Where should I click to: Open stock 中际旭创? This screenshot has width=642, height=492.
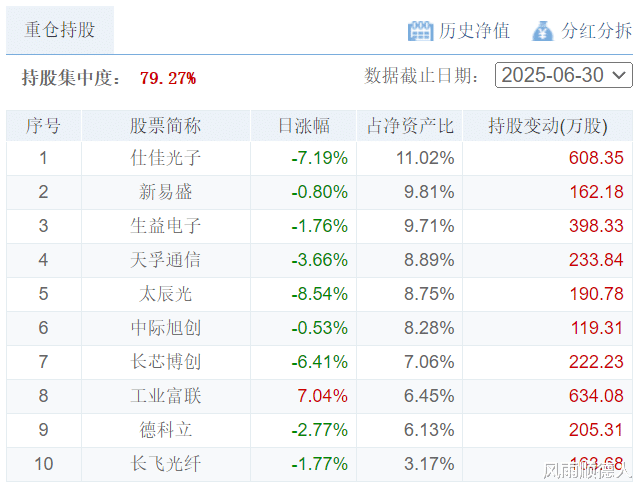[166, 328]
